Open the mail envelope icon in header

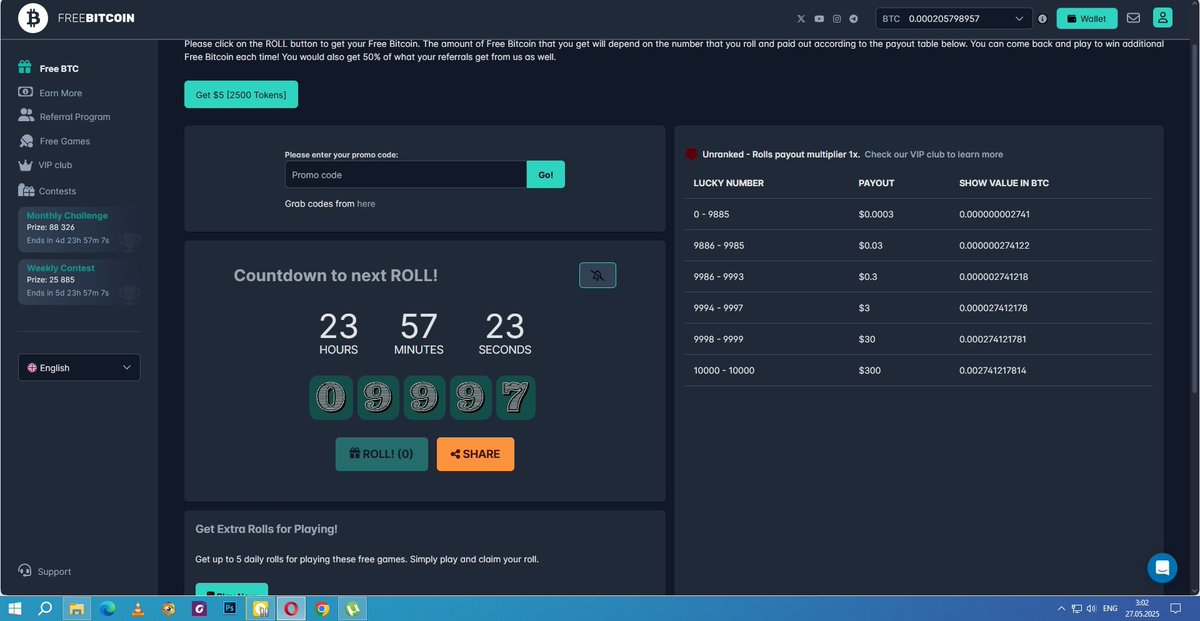[x=1133, y=18]
